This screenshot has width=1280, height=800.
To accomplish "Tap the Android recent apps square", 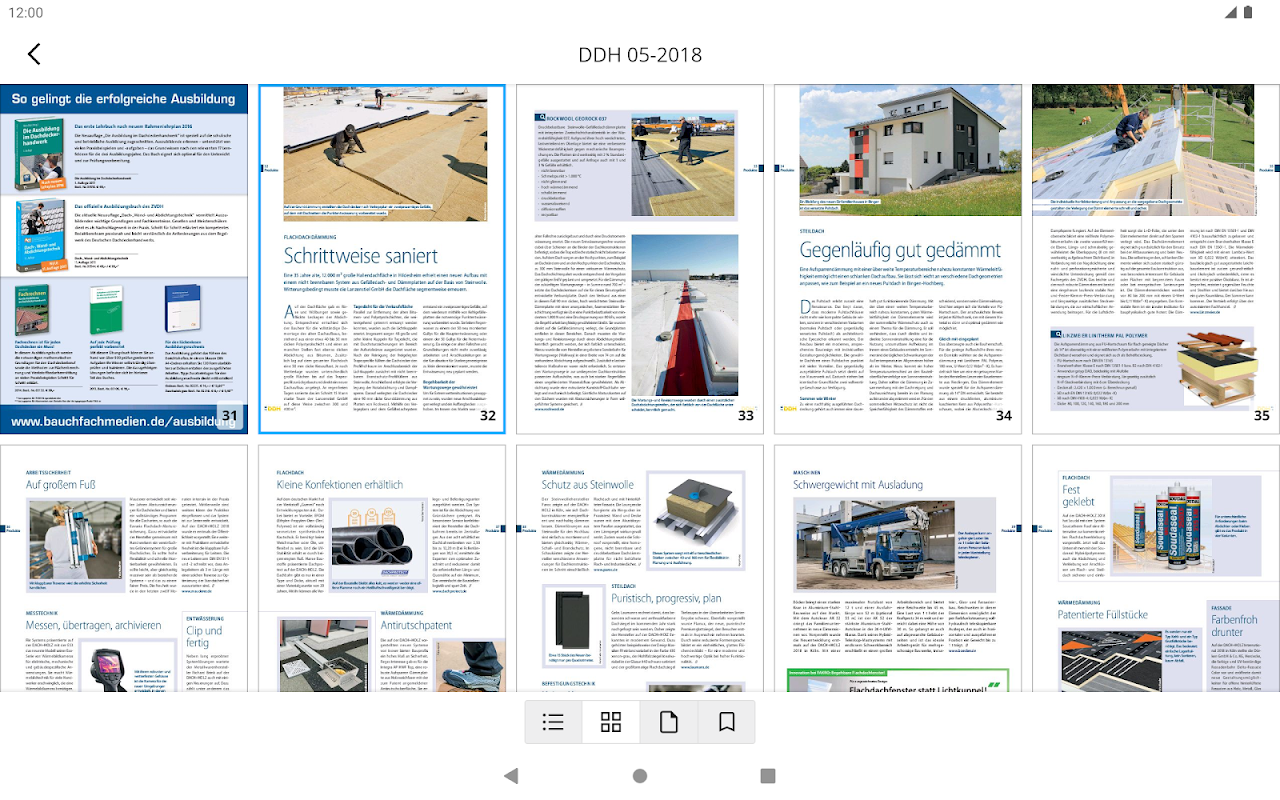I will tap(768, 776).
